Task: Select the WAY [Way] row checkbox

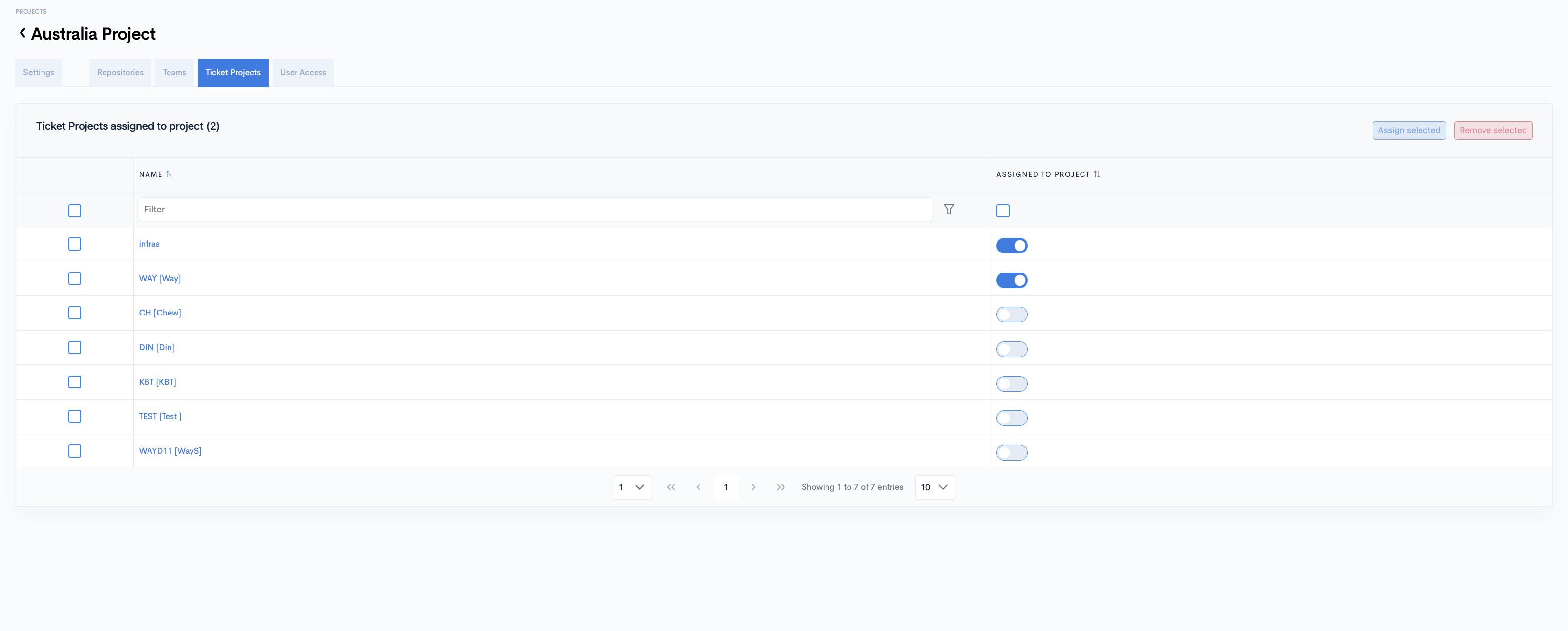Action: point(74,279)
